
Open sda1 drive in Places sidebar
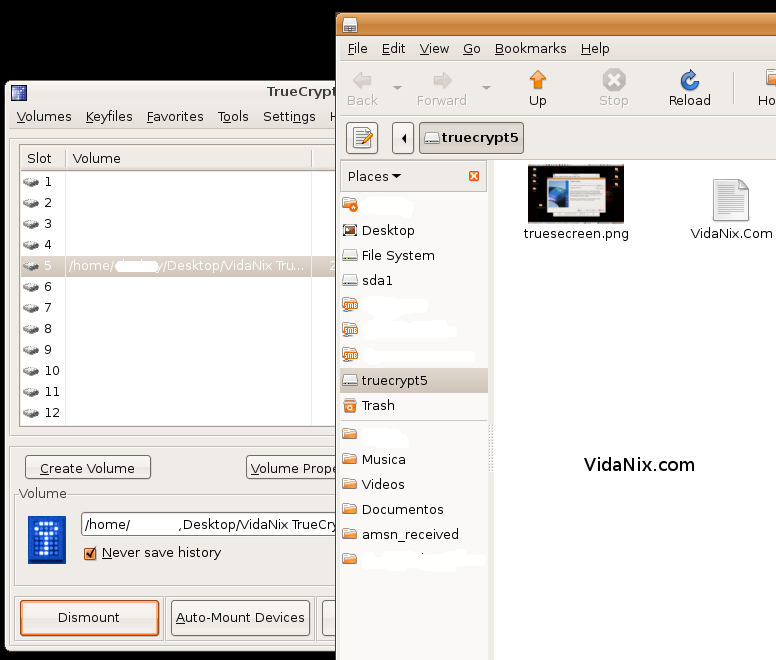(x=414, y=281)
